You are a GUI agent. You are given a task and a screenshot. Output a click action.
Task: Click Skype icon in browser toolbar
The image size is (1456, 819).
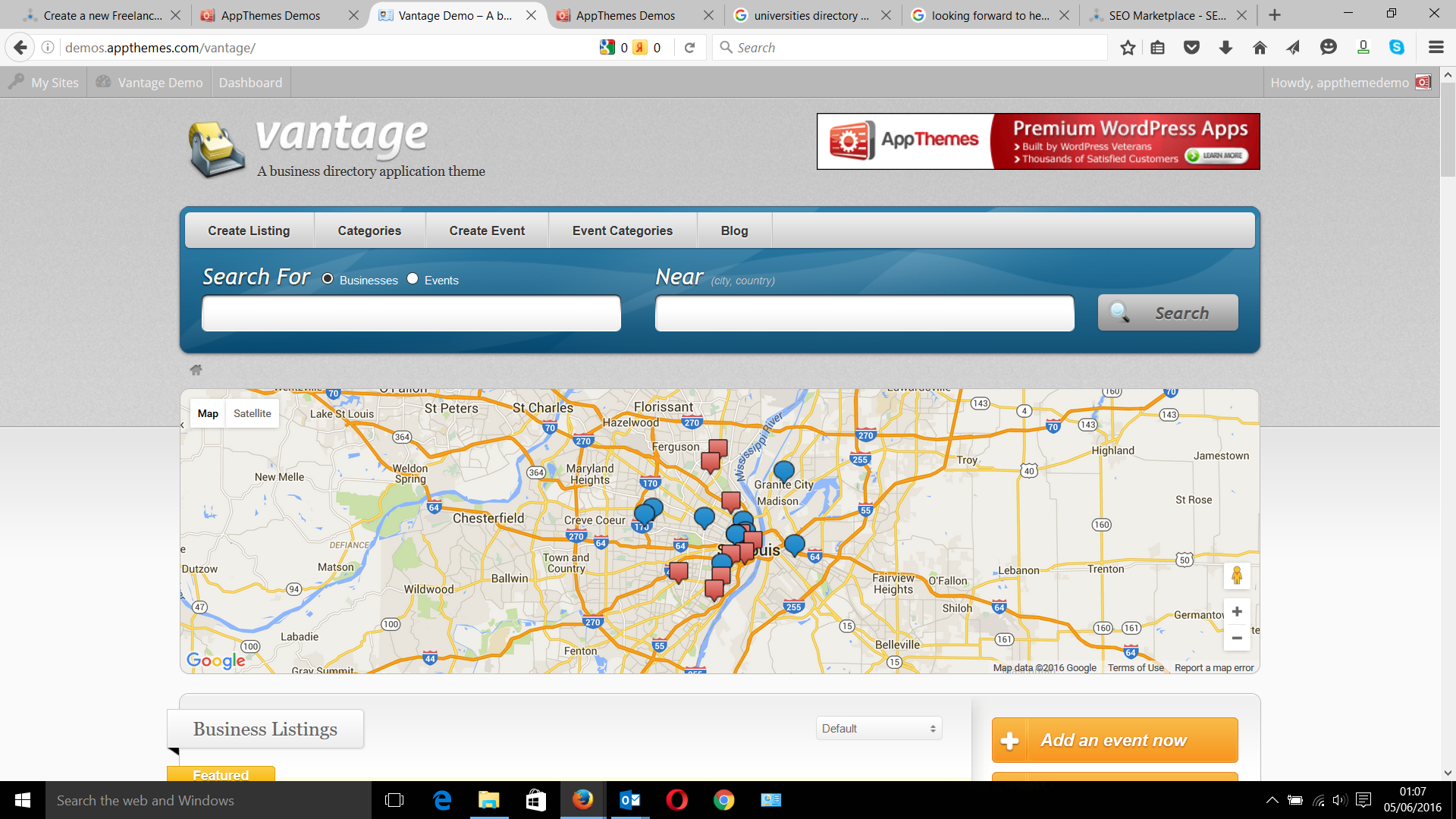[1397, 48]
